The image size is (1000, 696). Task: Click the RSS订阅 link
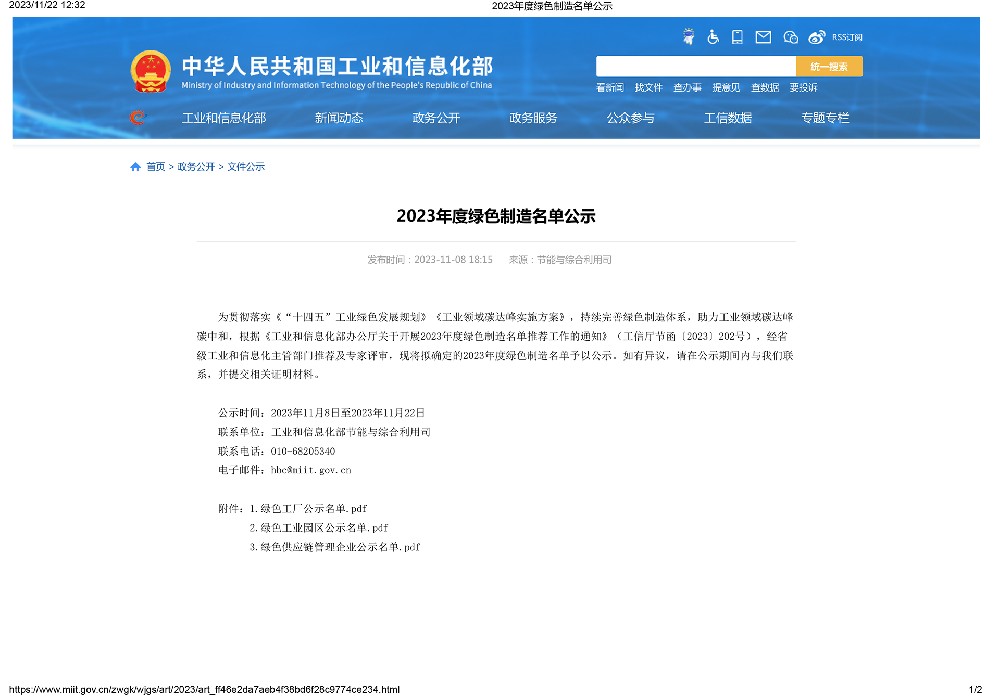tap(847, 37)
